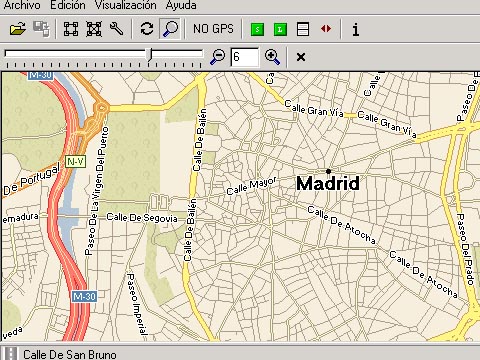Zoom in with the plus magnifier
The width and height of the screenshot is (480, 360).
point(272,56)
